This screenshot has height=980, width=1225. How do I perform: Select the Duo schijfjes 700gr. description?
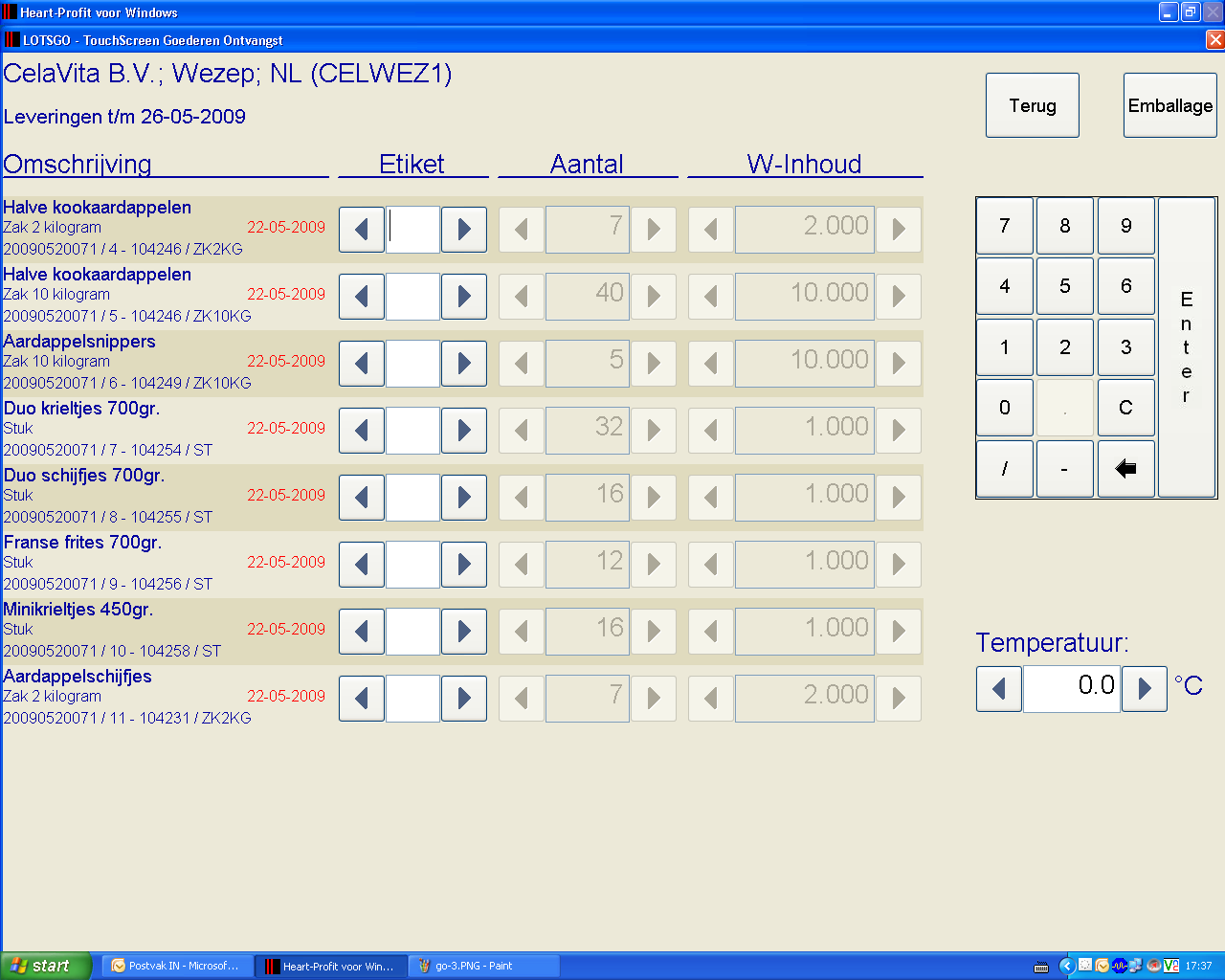coord(84,476)
